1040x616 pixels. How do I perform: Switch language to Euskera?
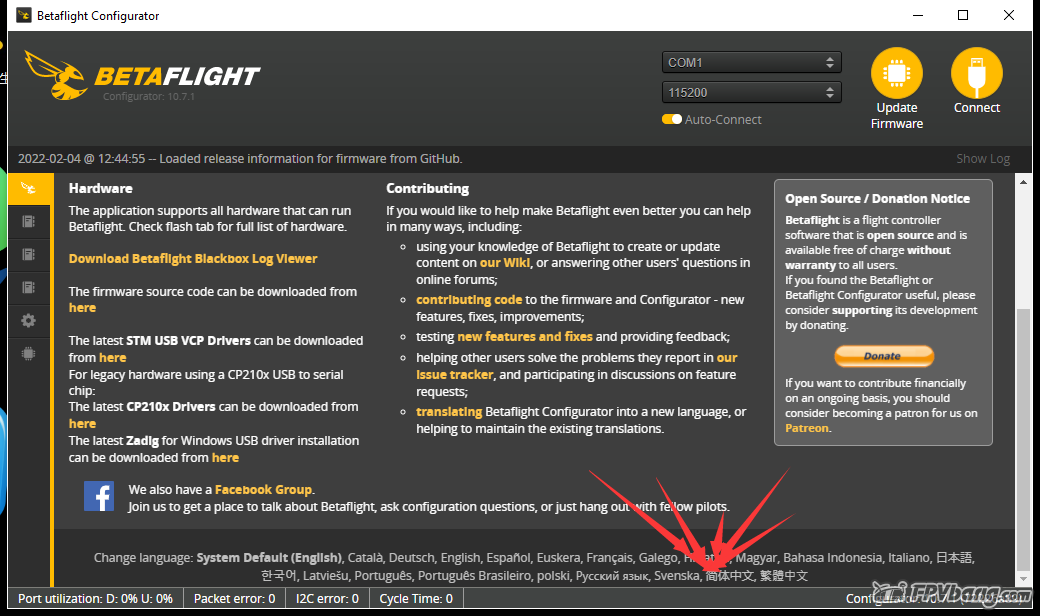(x=558, y=558)
